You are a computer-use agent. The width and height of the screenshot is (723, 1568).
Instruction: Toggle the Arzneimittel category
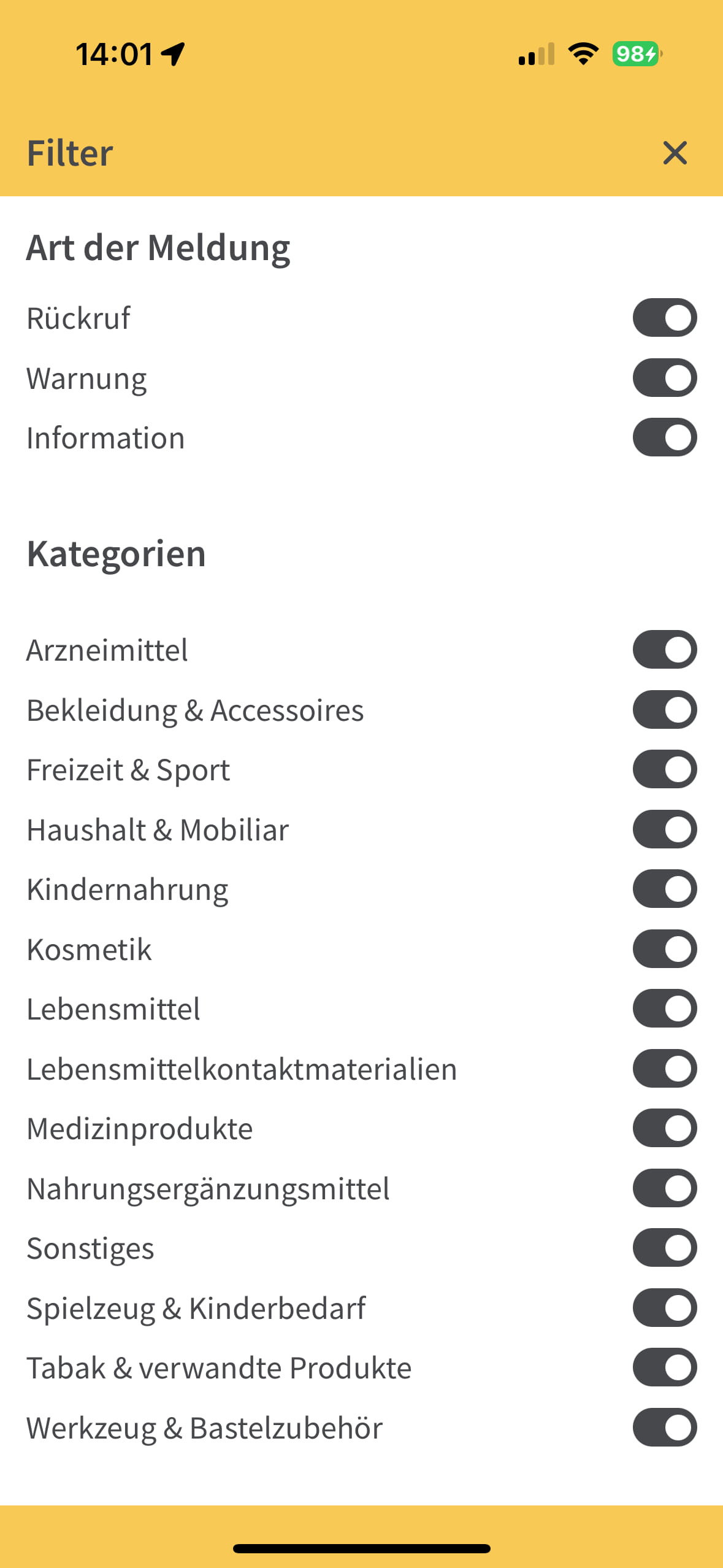(665, 650)
